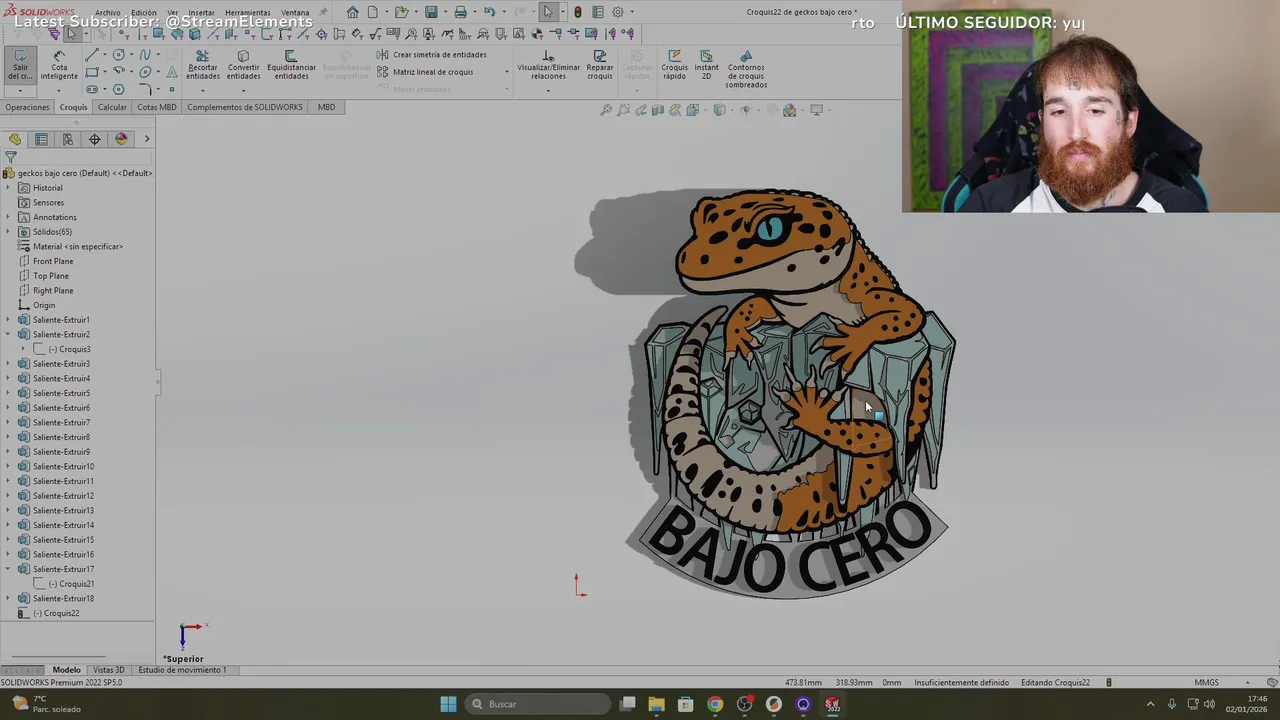Image resolution: width=1280 pixels, height=720 pixels.
Task: Select the Spline sketch tool
Action: (145, 55)
